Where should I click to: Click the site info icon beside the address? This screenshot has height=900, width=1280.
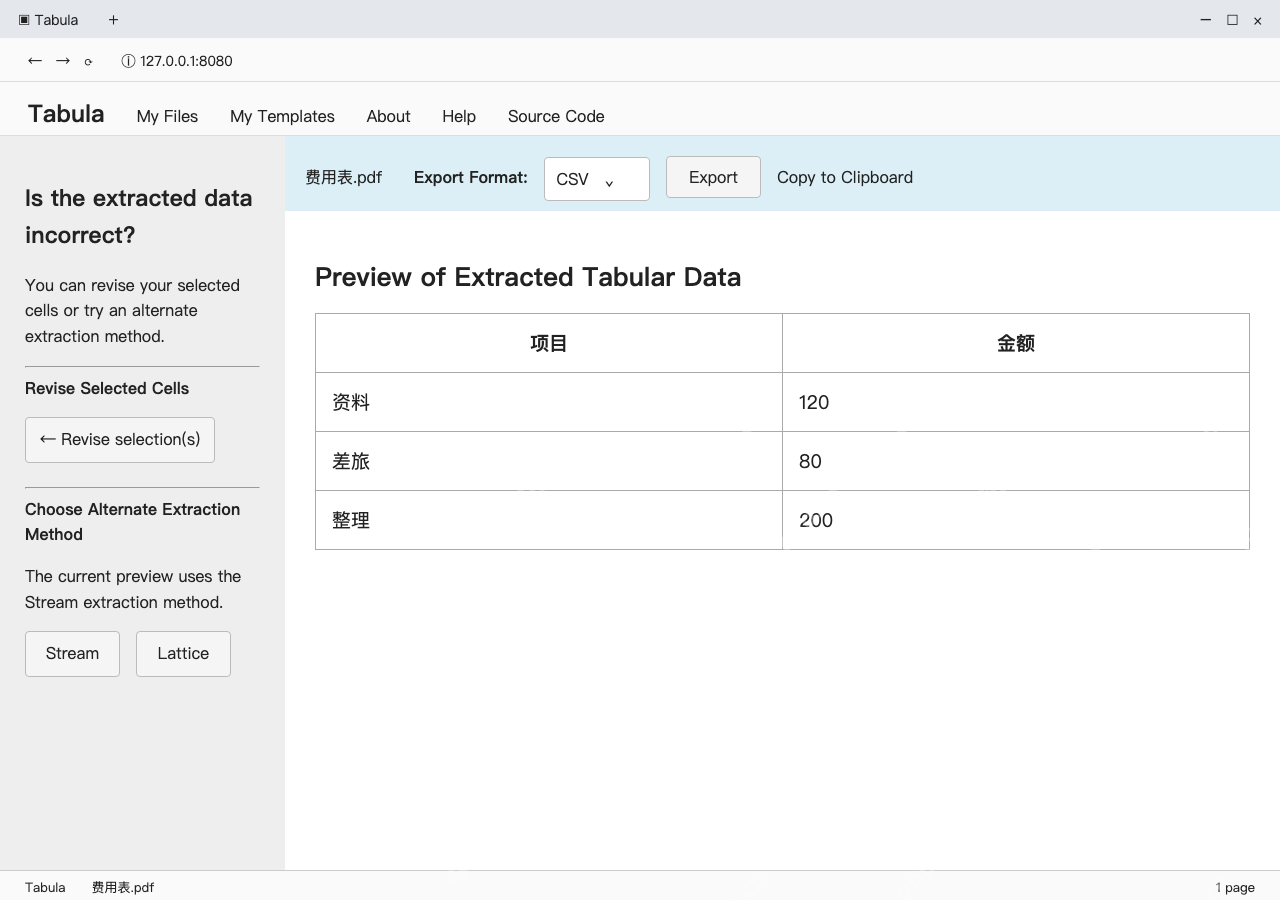point(128,61)
